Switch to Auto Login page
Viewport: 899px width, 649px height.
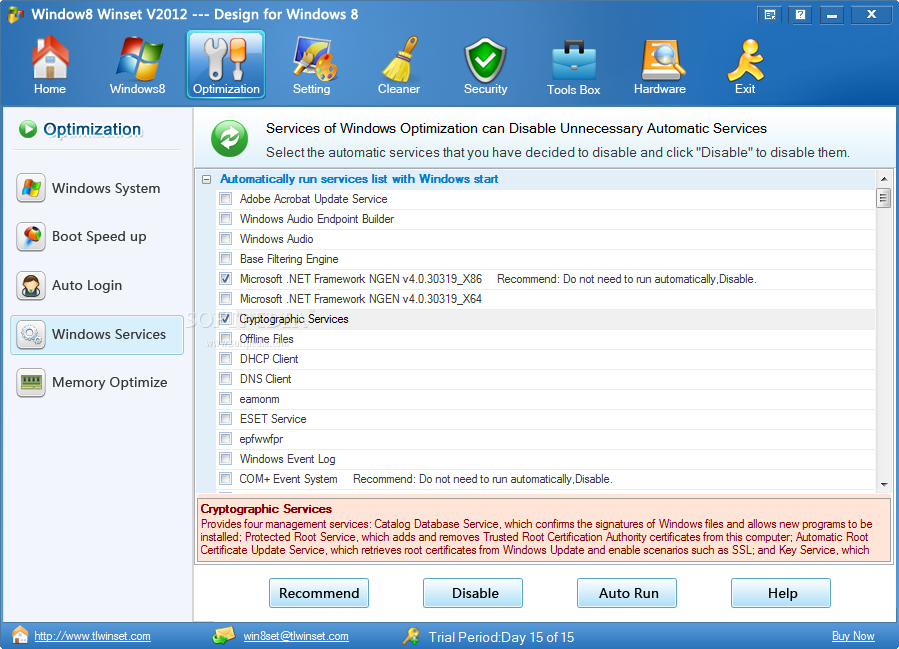[x=97, y=286]
